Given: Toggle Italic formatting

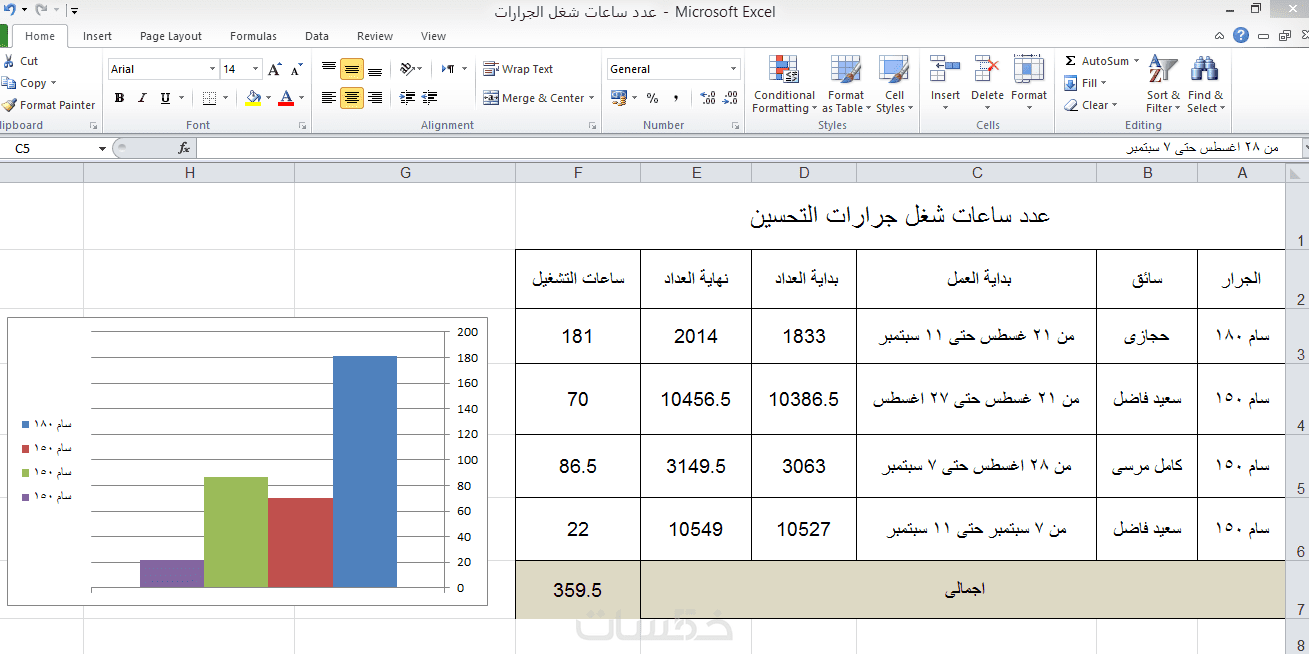Looking at the screenshot, I should 142,98.
